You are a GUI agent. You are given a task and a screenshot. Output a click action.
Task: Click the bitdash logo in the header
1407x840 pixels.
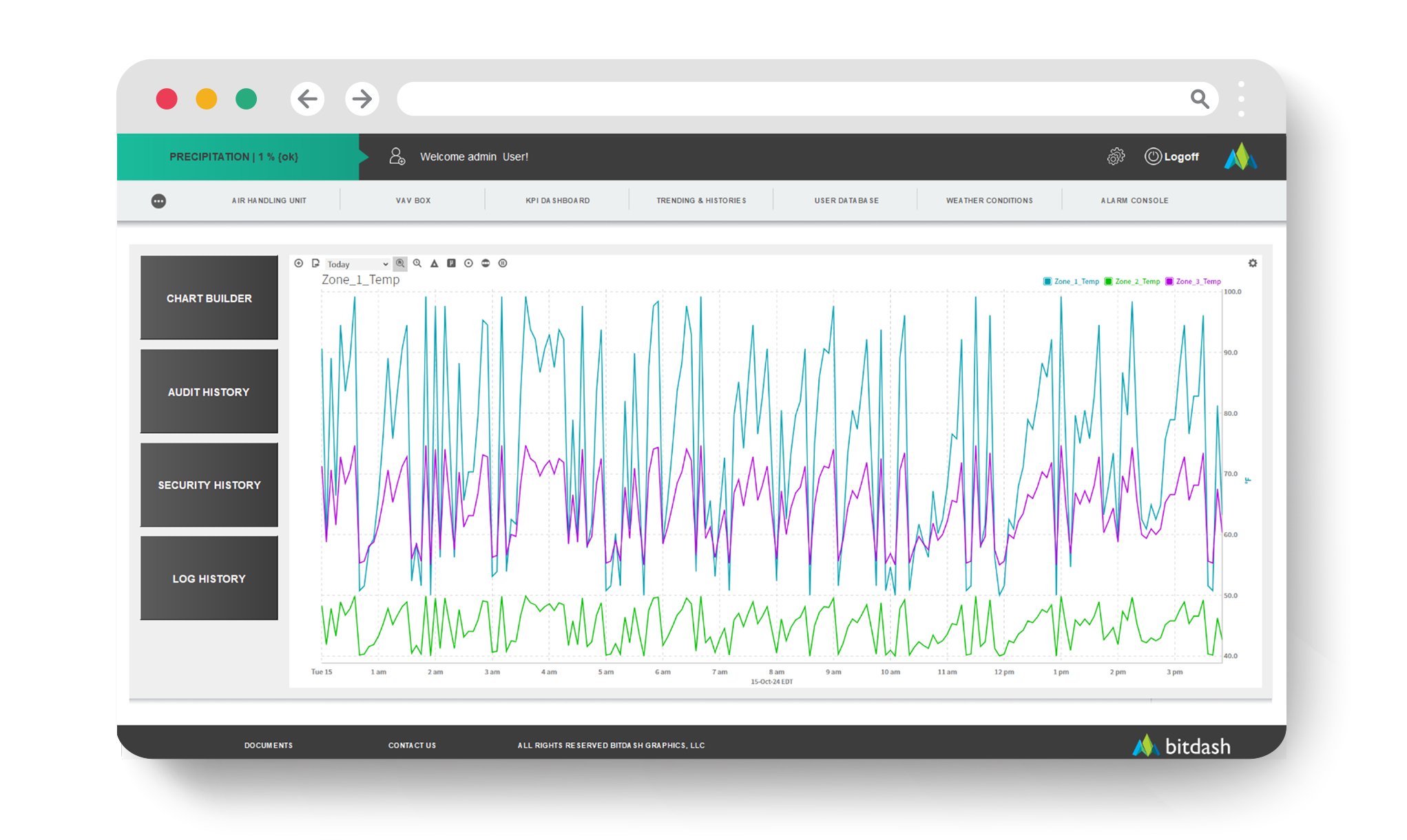click(1240, 156)
